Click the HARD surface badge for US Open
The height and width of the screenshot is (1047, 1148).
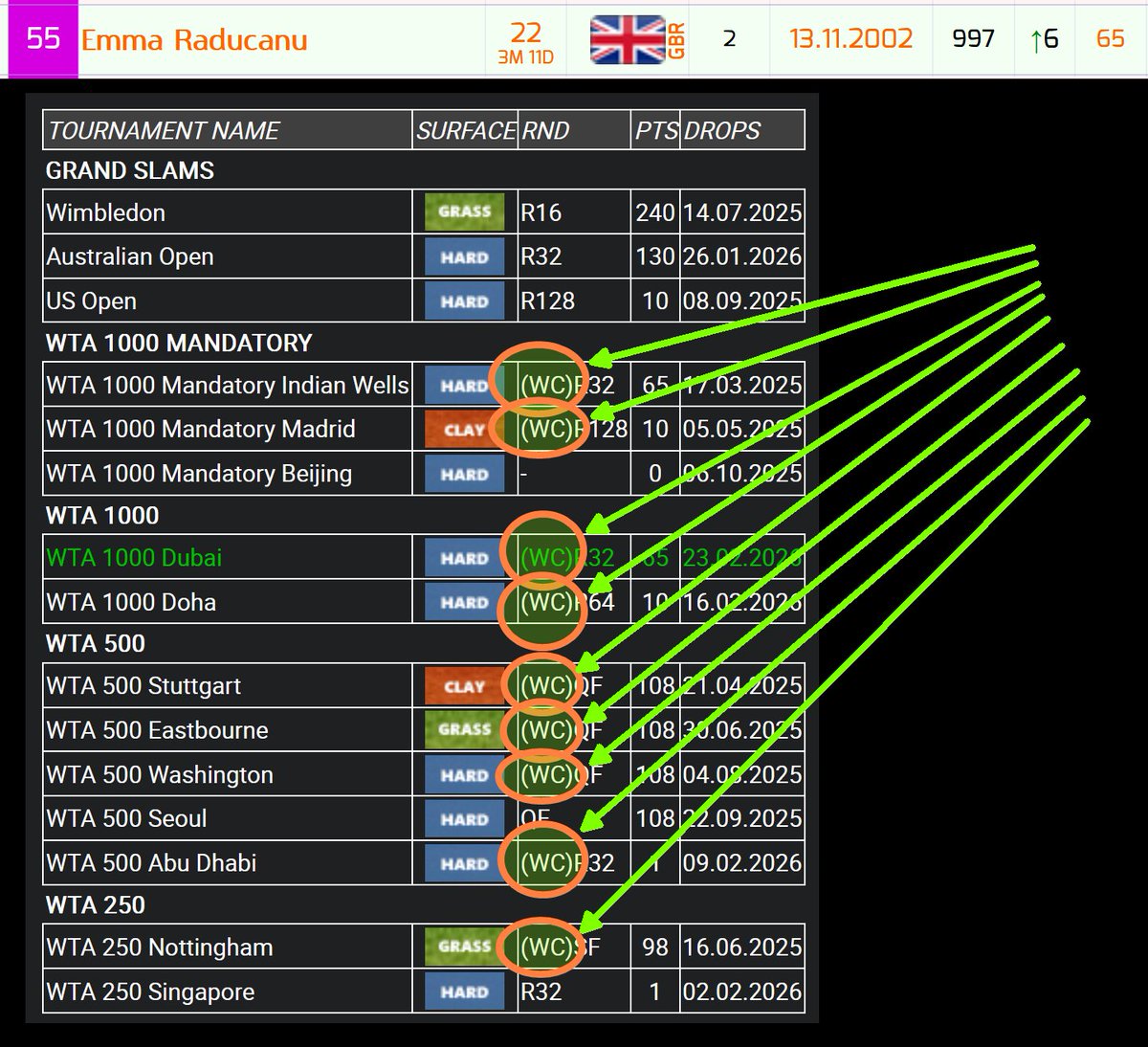pos(464,301)
